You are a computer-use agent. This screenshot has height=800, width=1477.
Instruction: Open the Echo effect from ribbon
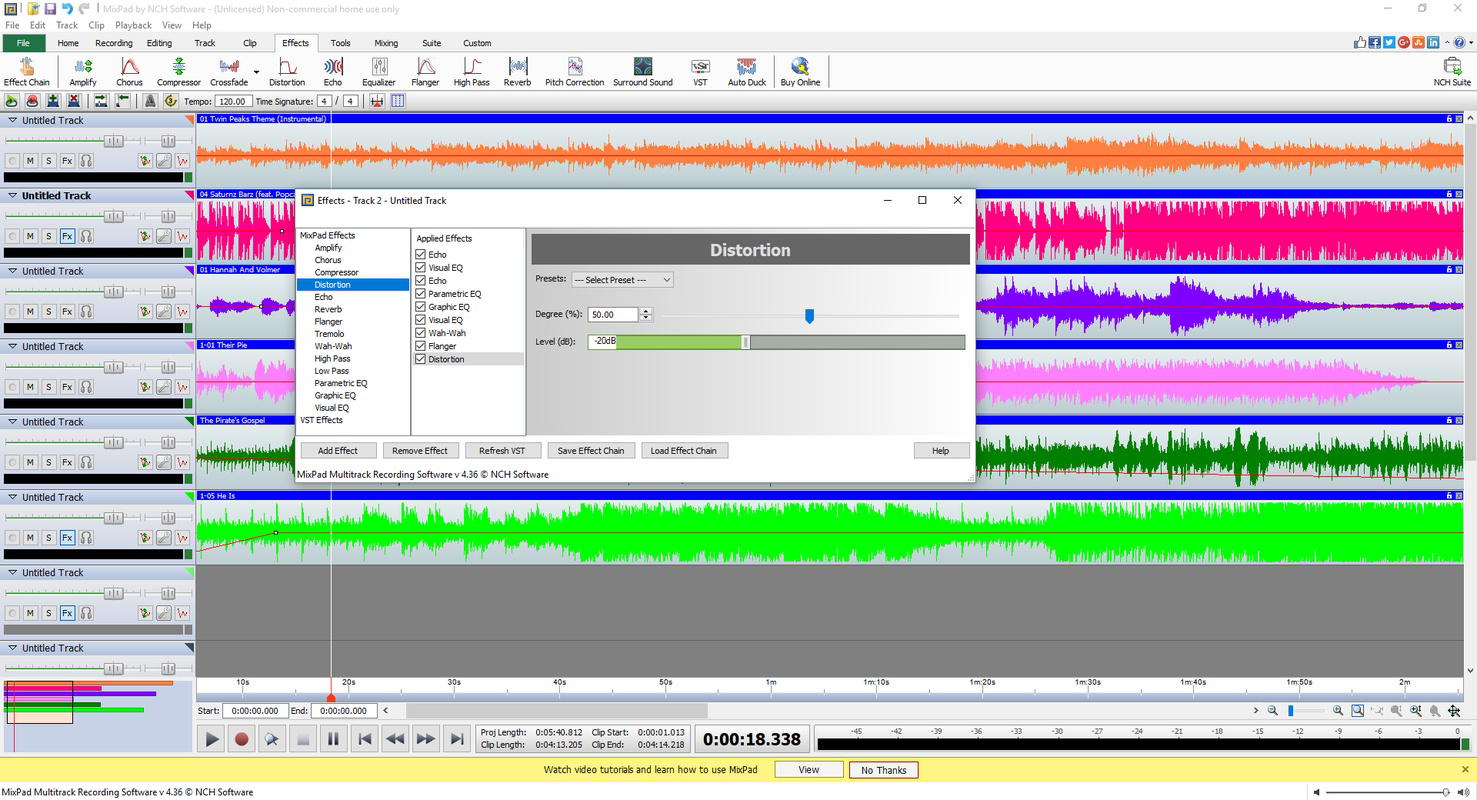click(332, 71)
